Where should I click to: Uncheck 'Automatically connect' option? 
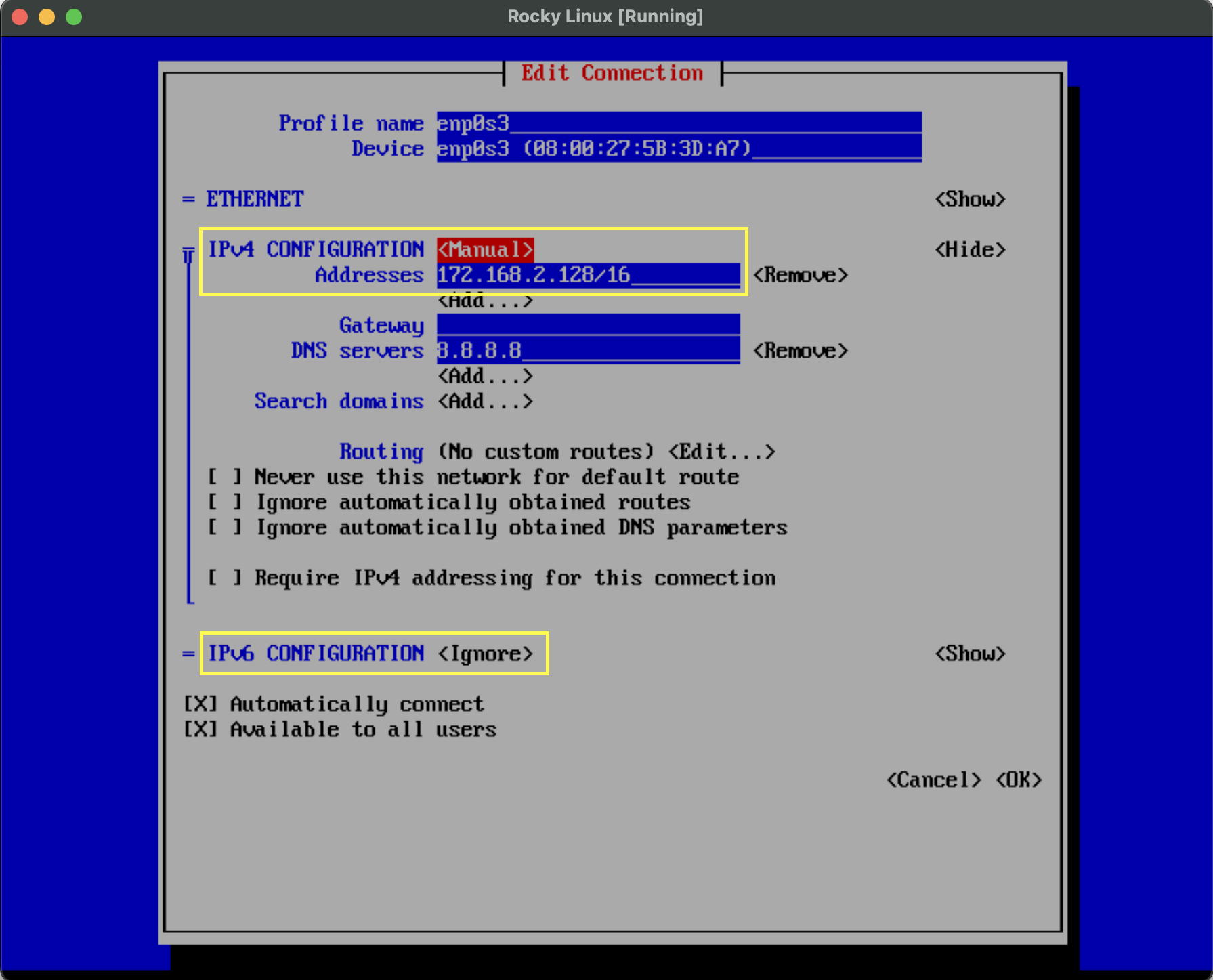tap(200, 704)
